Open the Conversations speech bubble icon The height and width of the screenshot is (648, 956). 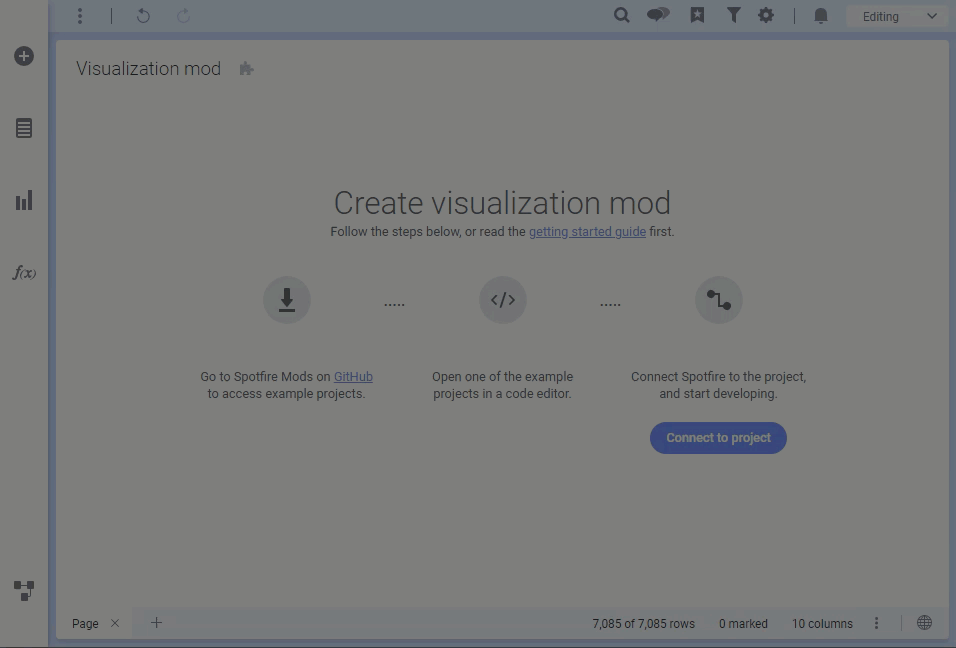point(658,15)
